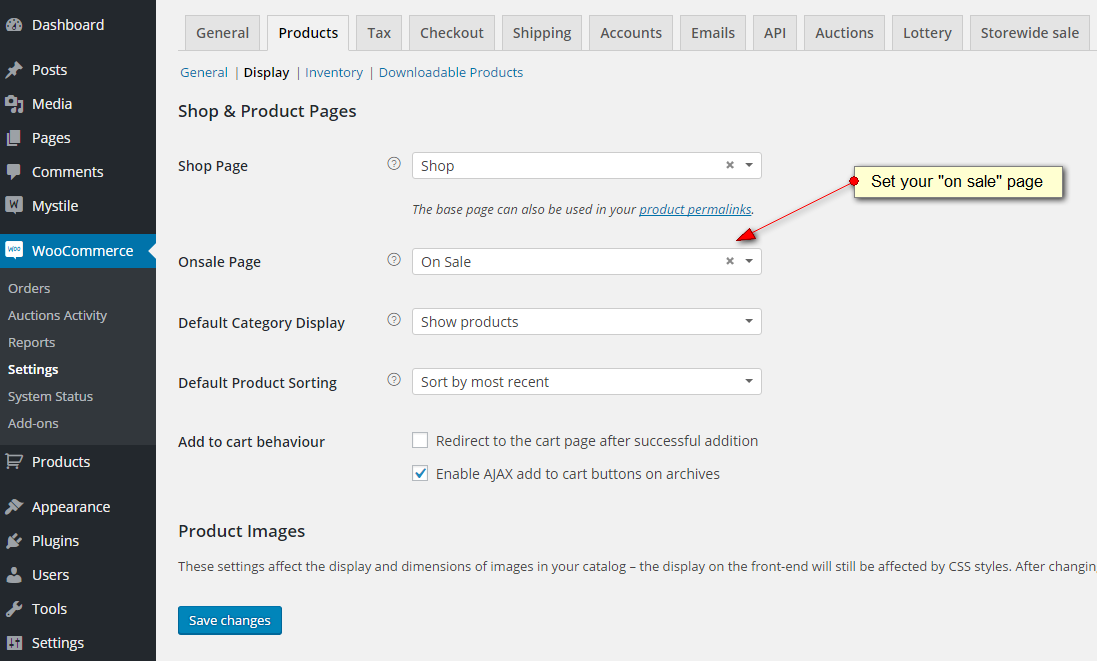The width and height of the screenshot is (1097, 661).
Task: Enable redirect to cart page checkbox
Action: 420,441
